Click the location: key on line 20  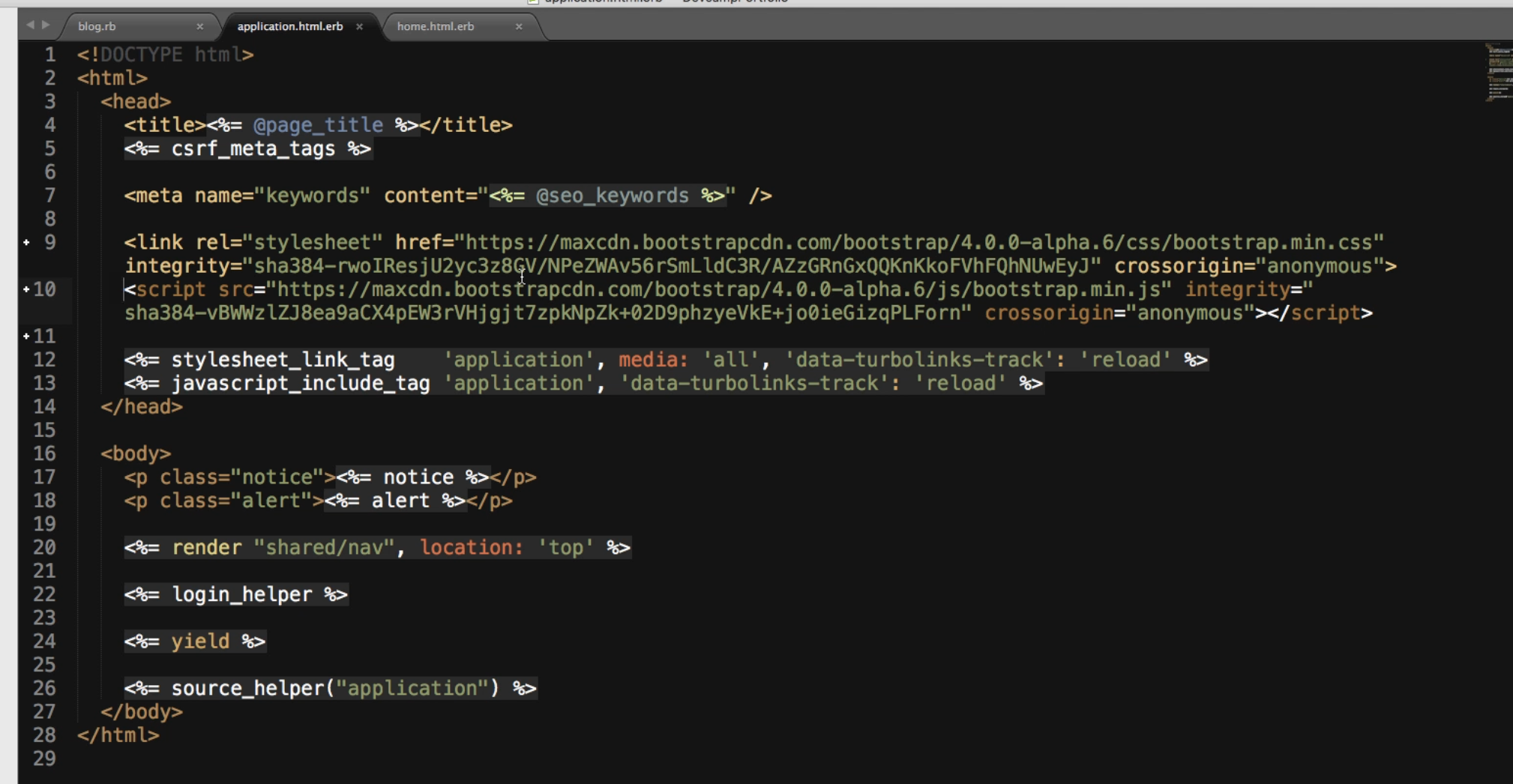click(471, 548)
